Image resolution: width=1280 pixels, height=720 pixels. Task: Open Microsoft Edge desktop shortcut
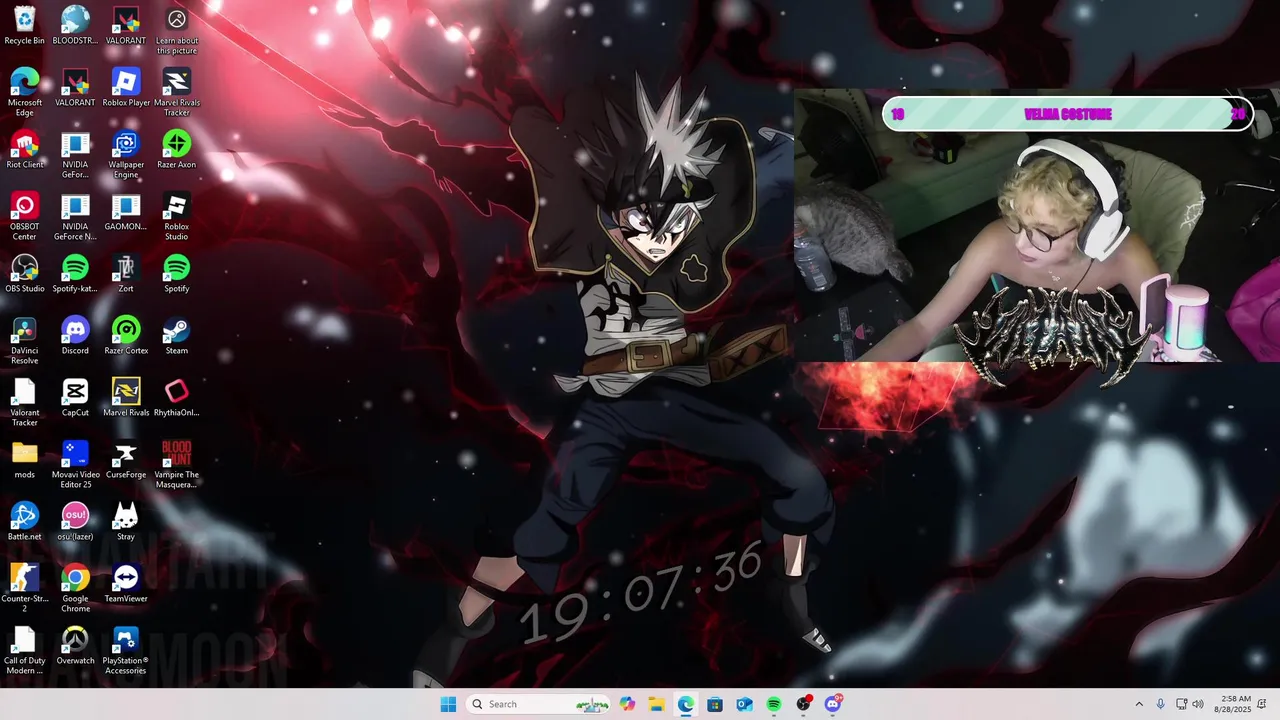coord(24,93)
